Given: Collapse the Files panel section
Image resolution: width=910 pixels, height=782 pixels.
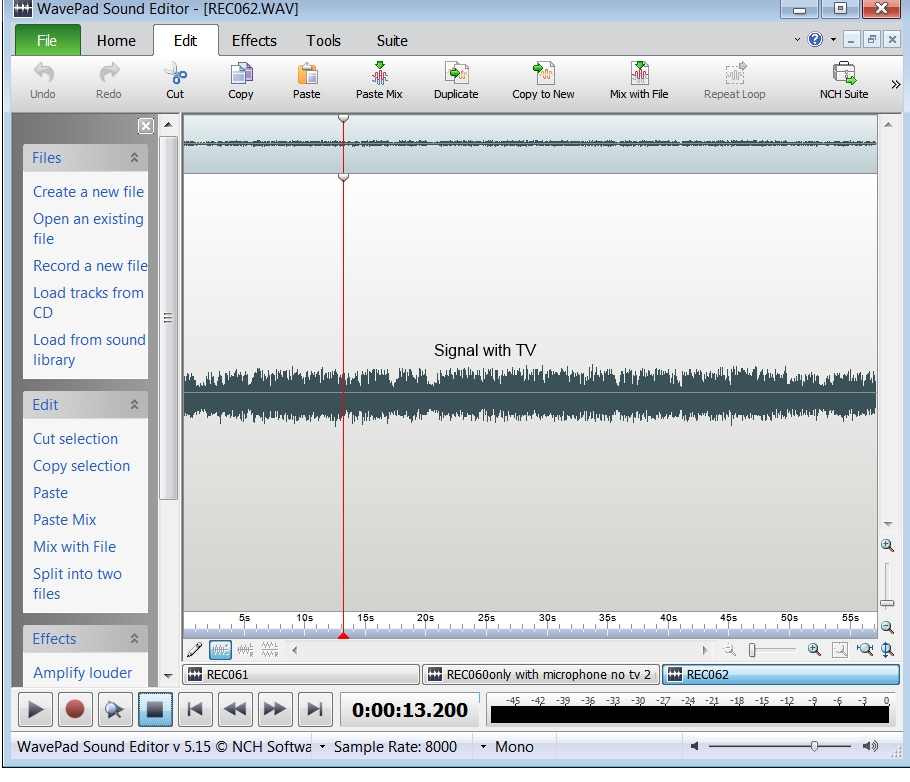Looking at the screenshot, I should (134, 158).
